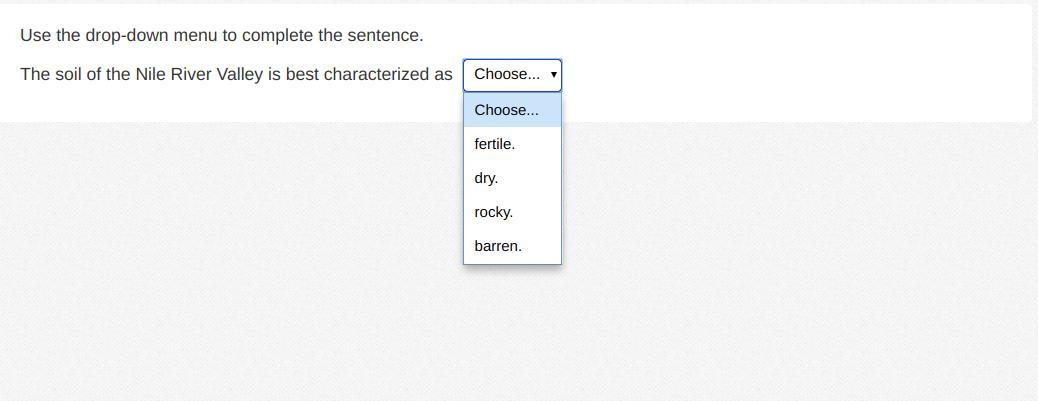
Task: Collapse the open Choose... combo box
Action: tap(511, 74)
